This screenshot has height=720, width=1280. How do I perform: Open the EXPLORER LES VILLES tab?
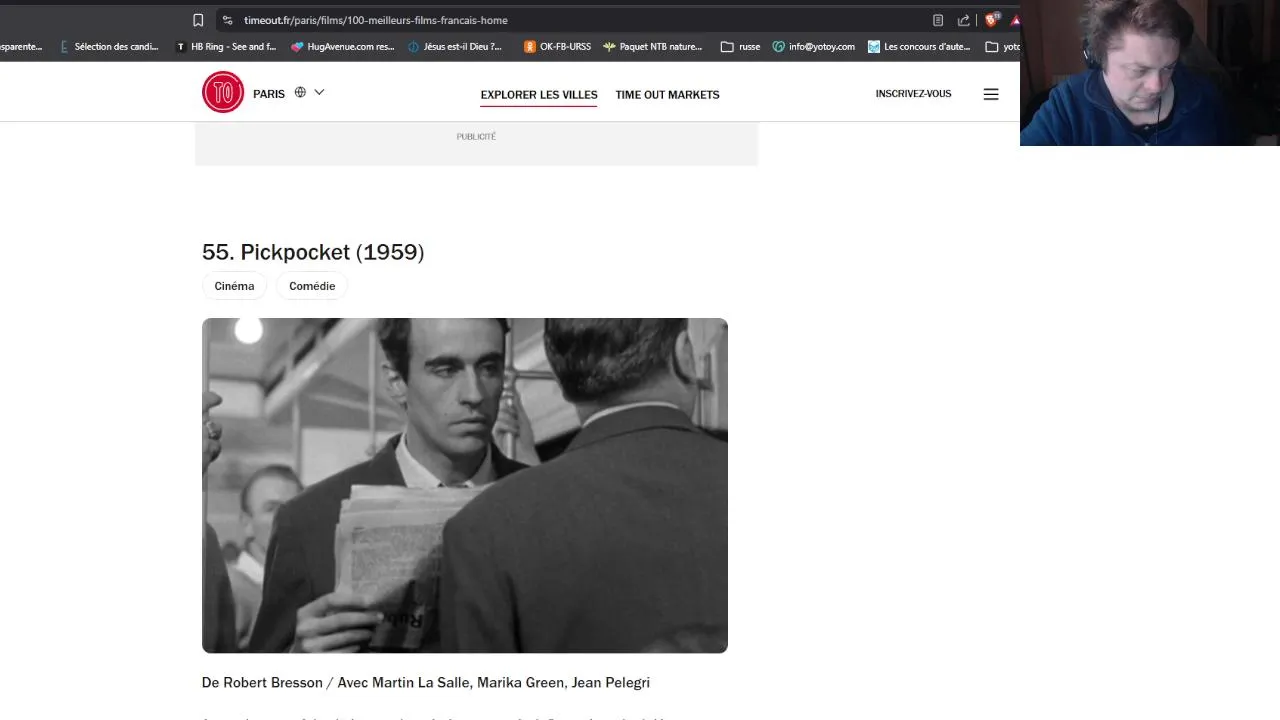(x=539, y=95)
